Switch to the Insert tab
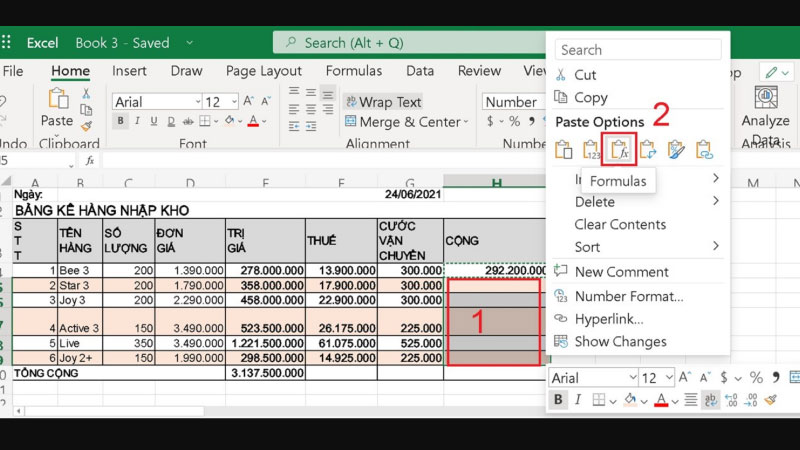The height and width of the screenshot is (450, 800). click(x=129, y=71)
